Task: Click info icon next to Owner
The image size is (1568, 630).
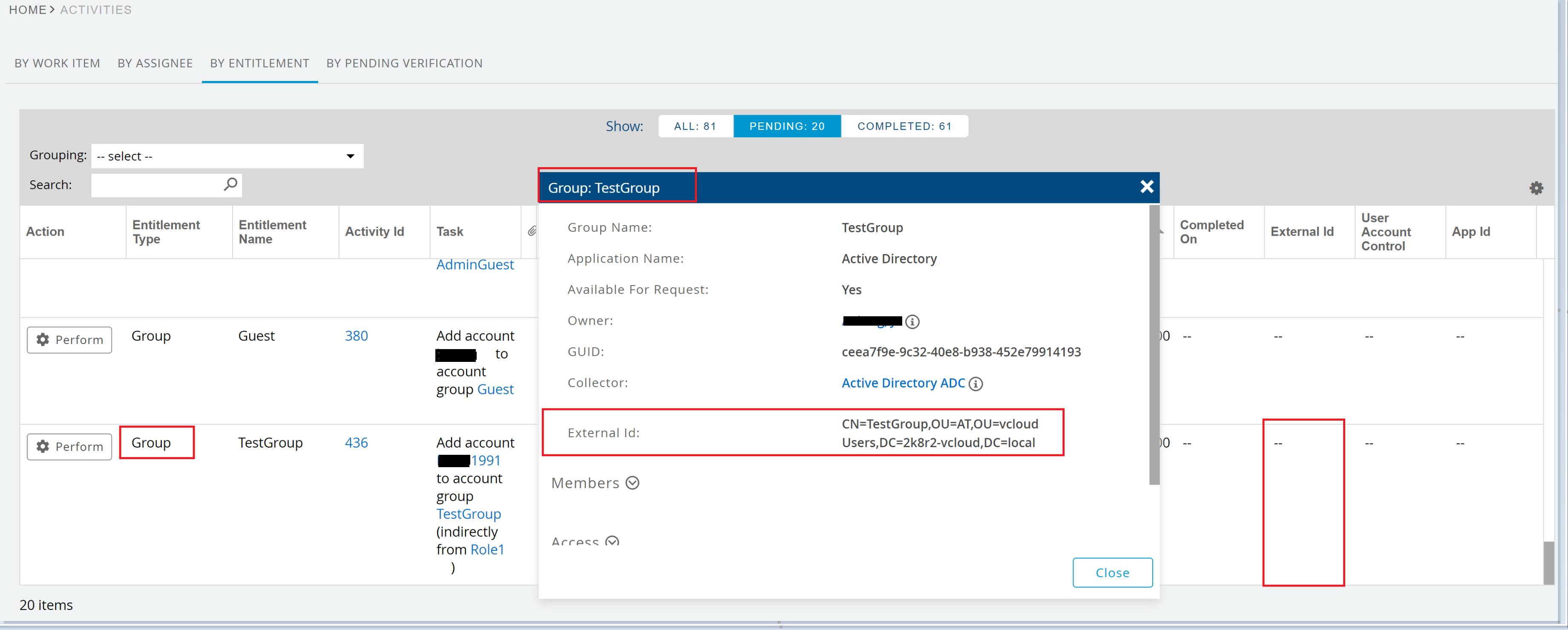Action: (x=912, y=322)
